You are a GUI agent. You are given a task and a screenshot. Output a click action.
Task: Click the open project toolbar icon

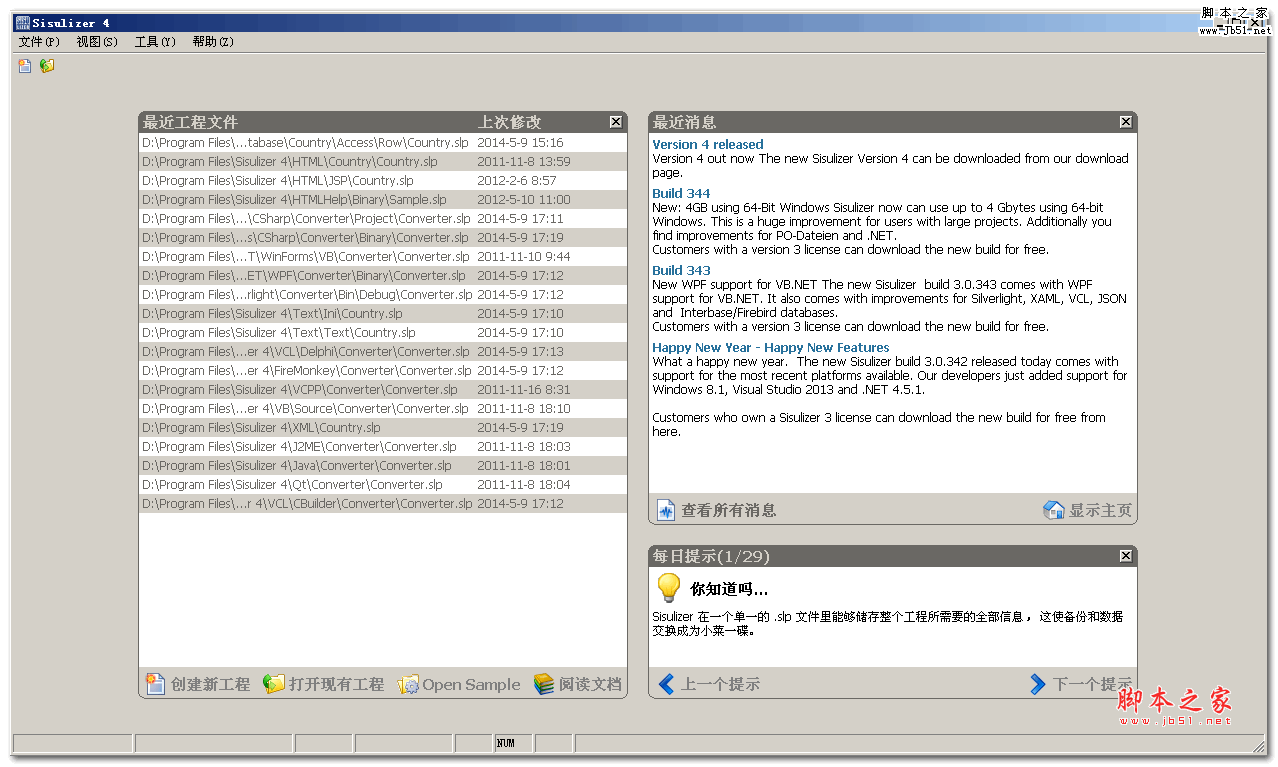[x=47, y=66]
